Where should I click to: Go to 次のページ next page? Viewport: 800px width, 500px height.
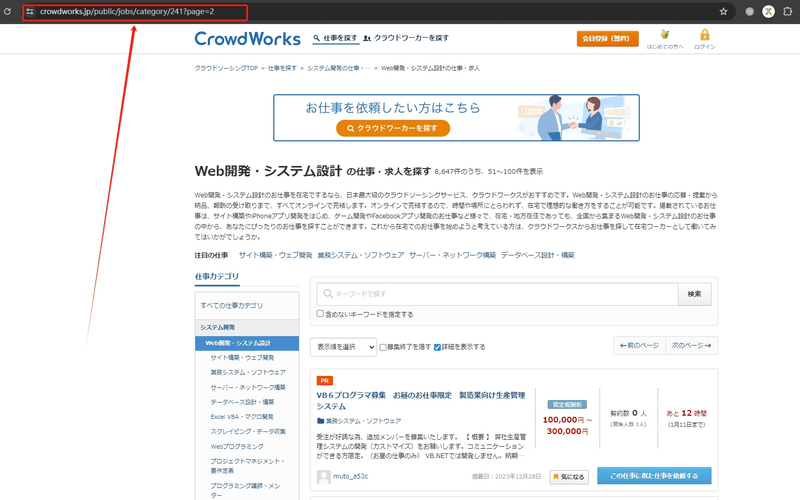691,345
